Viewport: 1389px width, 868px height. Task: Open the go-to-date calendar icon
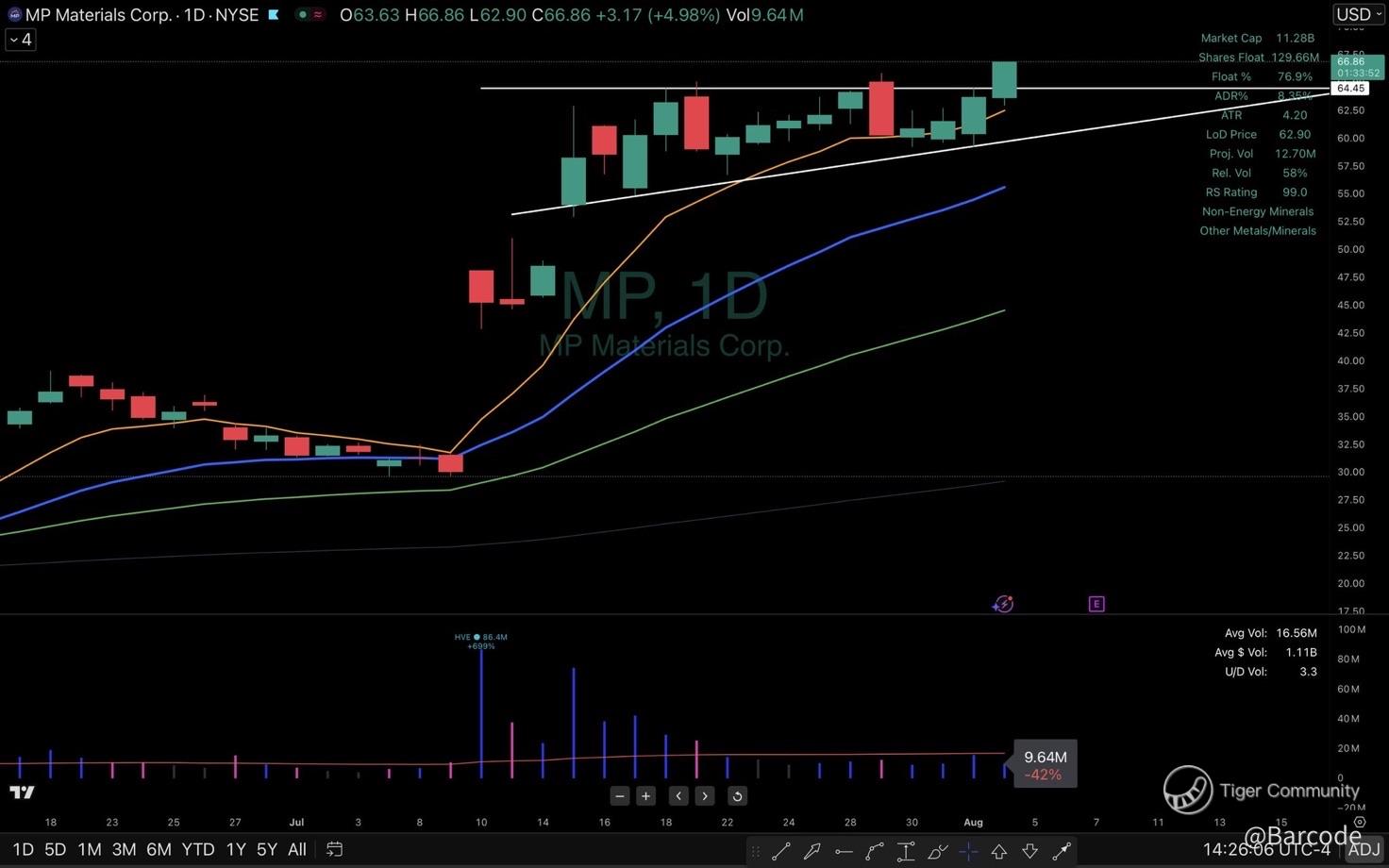click(334, 849)
